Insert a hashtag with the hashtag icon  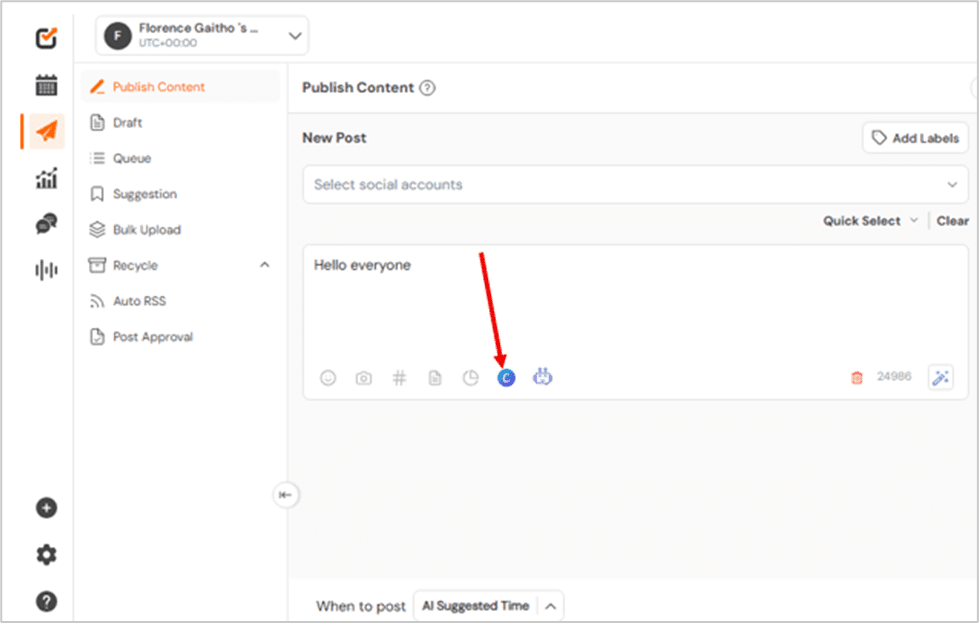[x=399, y=377]
